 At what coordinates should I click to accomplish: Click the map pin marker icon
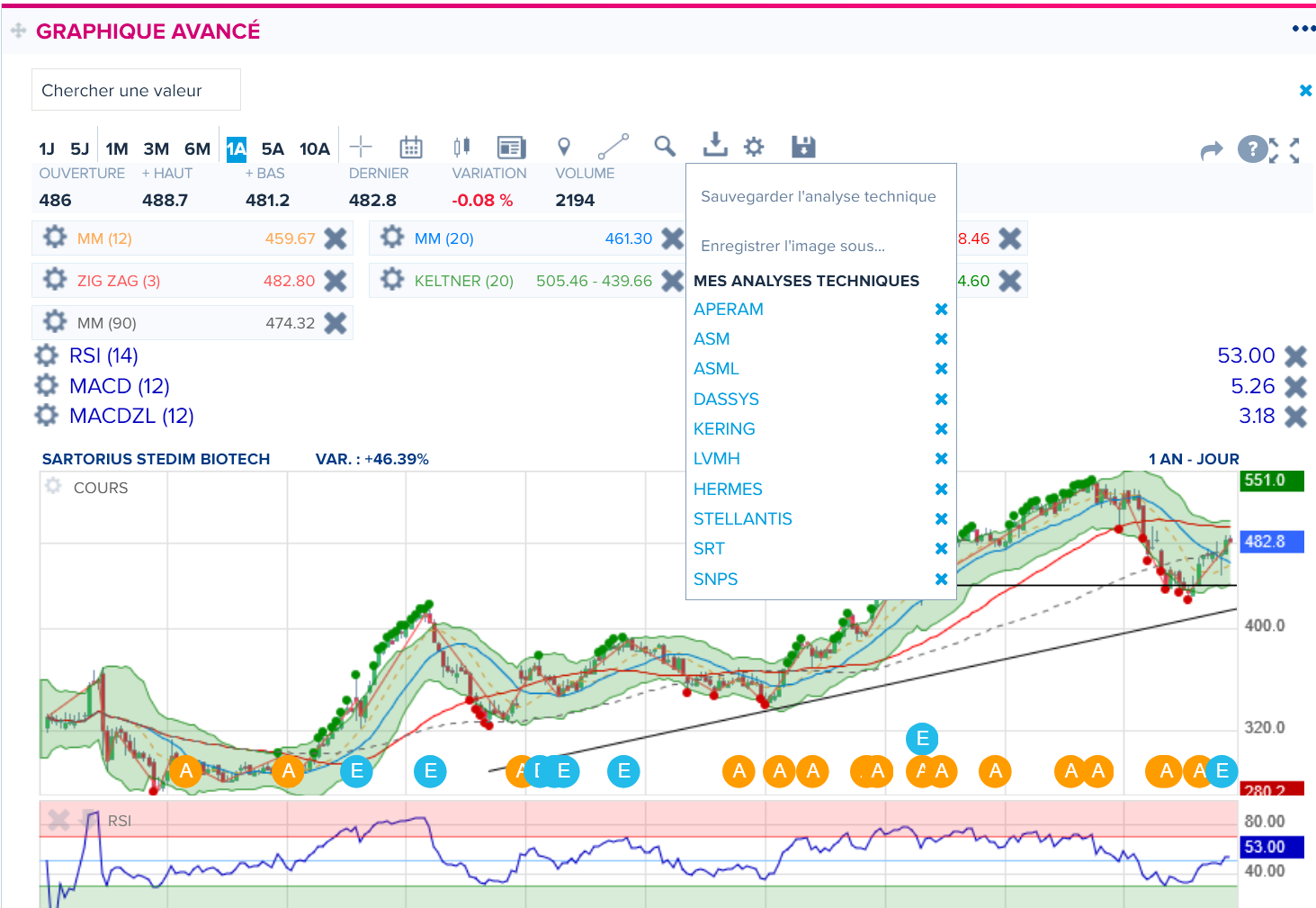click(564, 147)
